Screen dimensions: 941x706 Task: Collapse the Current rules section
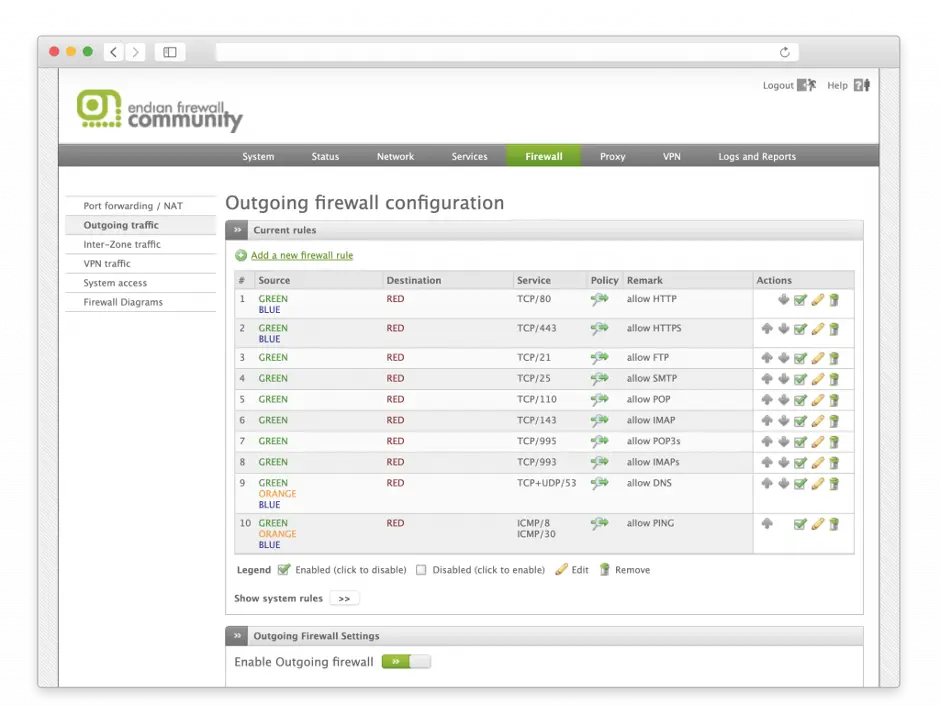[x=238, y=230]
